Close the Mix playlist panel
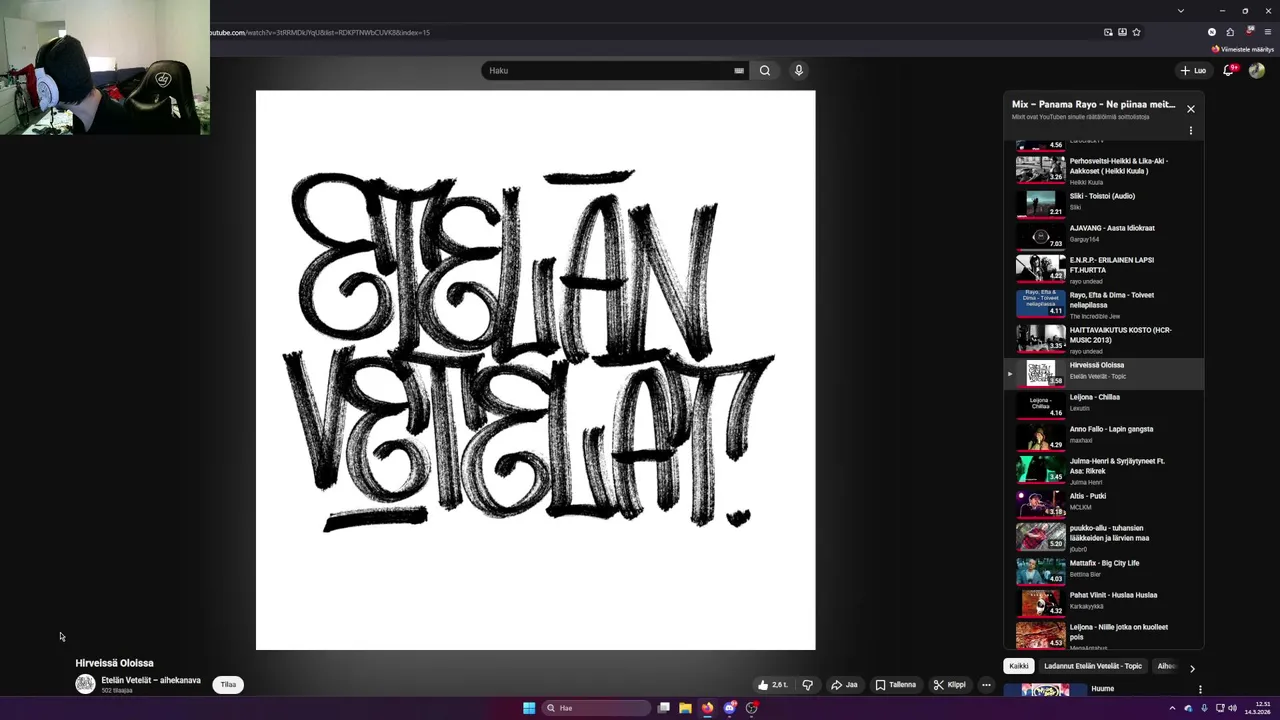Screen dimensions: 1280x720 click(x=1190, y=109)
